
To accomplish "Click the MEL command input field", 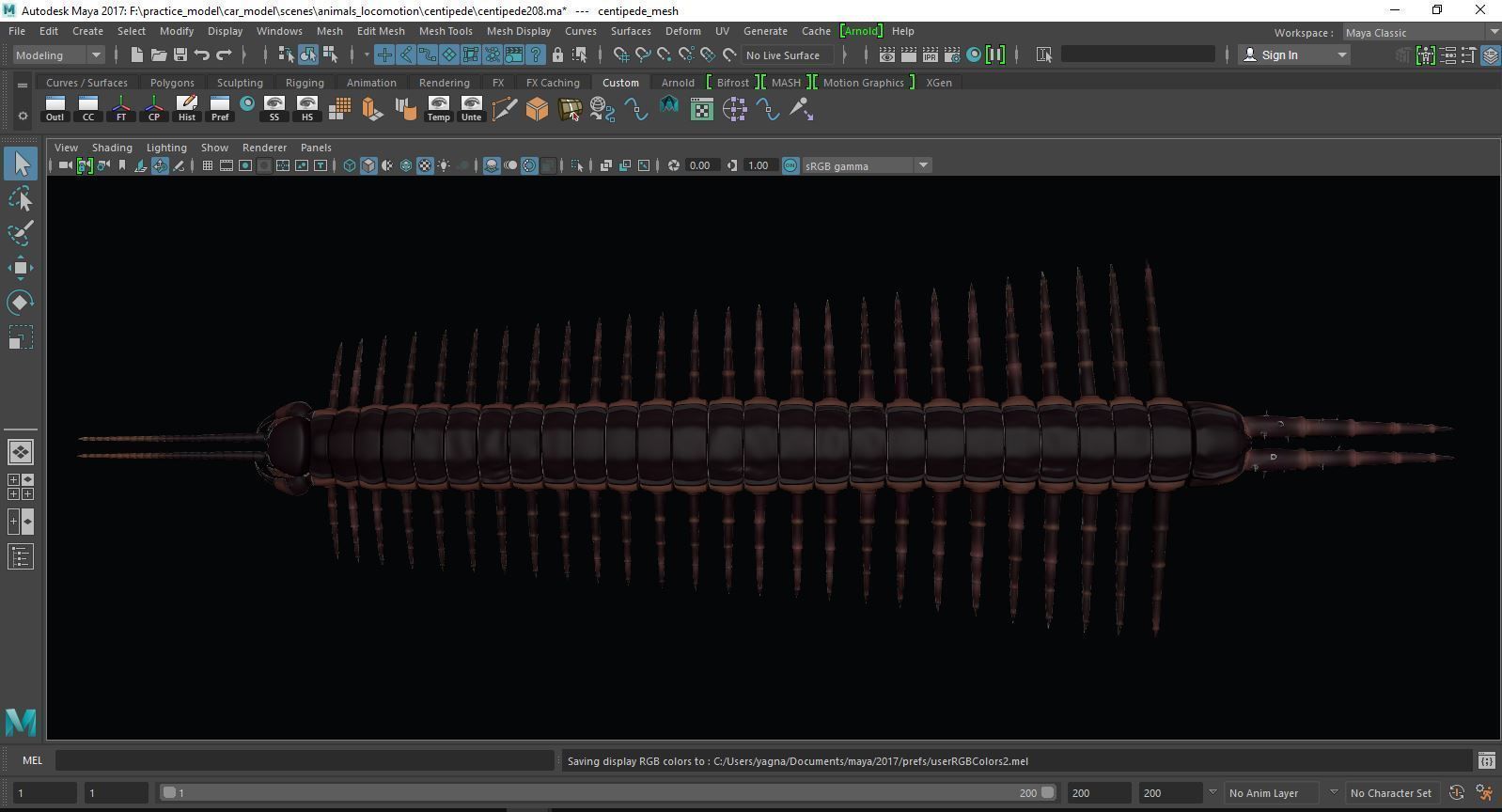I will [x=305, y=760].
